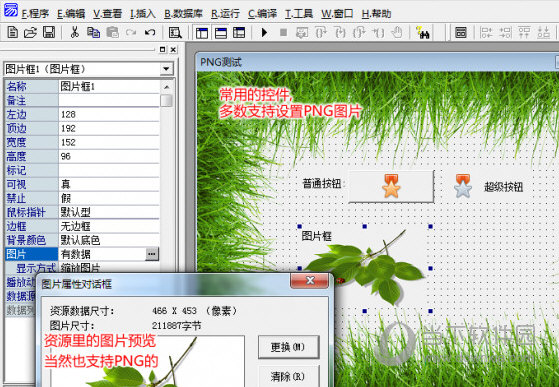This screenshot has width=559, height=387.
Task: Cut selection with the scissors icon
Action: 75,32
